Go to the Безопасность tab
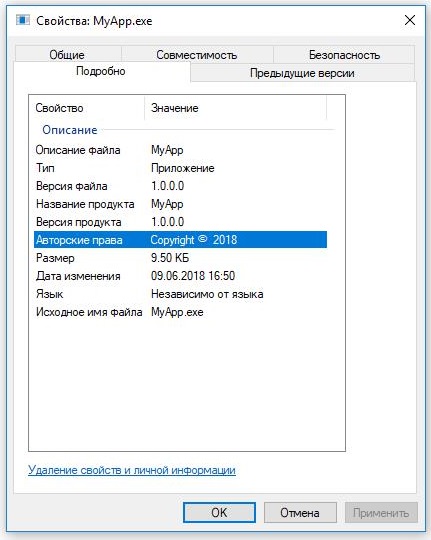 [344, 55]
